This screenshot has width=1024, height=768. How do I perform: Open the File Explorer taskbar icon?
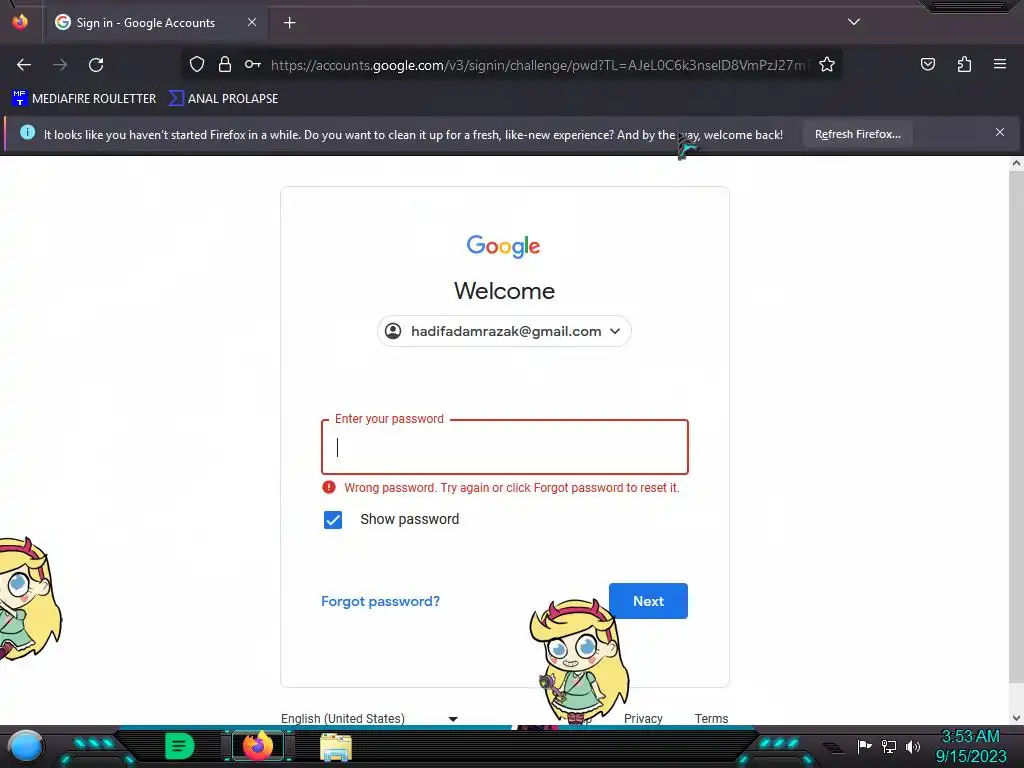pos(336,747)
